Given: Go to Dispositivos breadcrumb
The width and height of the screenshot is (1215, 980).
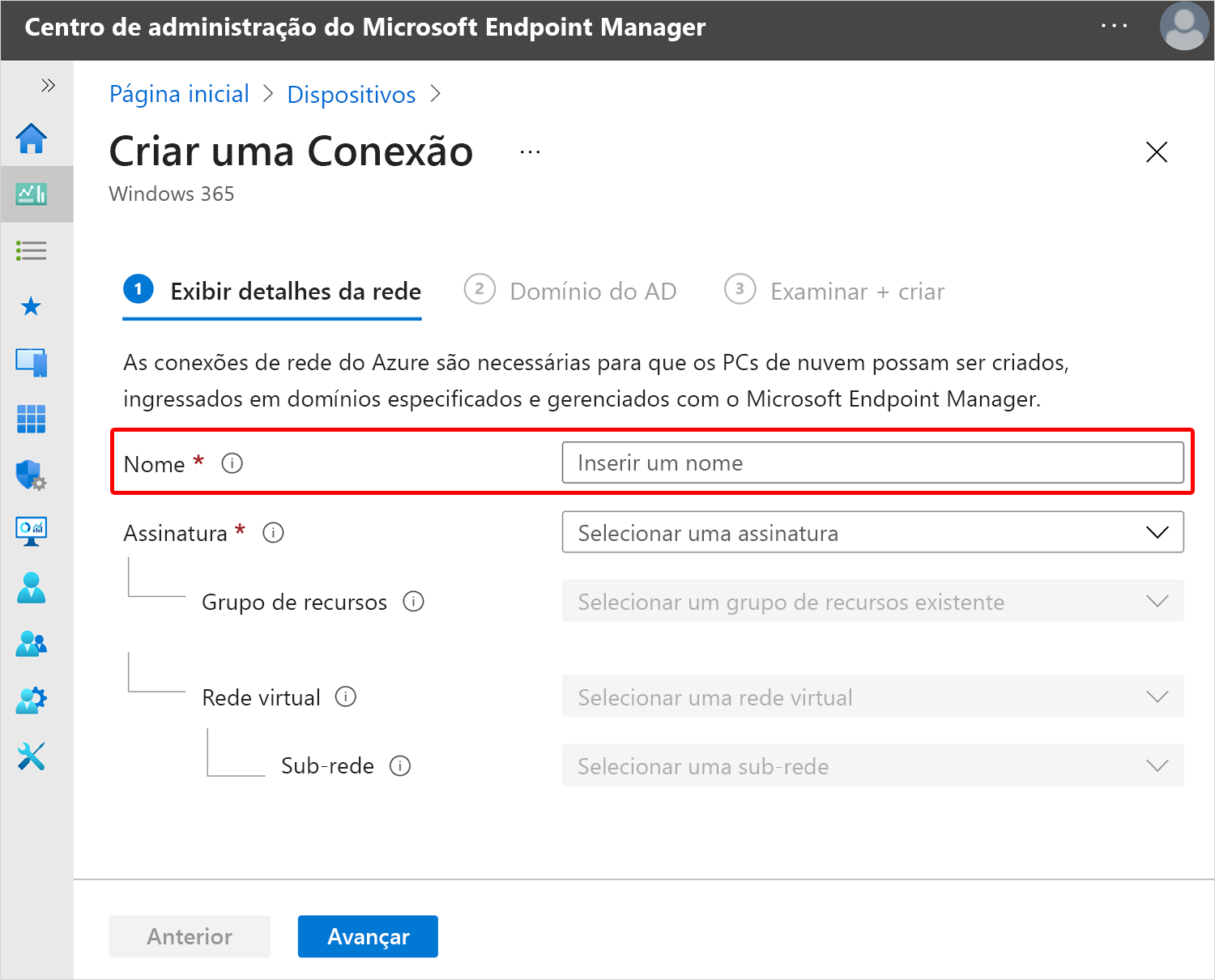Looking at the screenshot, I should [352, 95].
